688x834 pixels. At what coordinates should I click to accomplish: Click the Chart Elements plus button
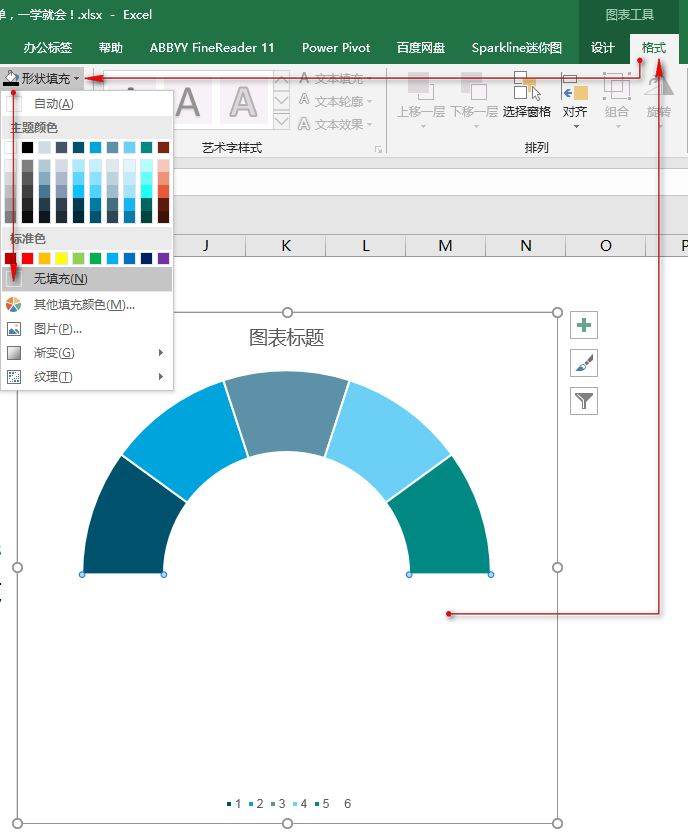584,325
